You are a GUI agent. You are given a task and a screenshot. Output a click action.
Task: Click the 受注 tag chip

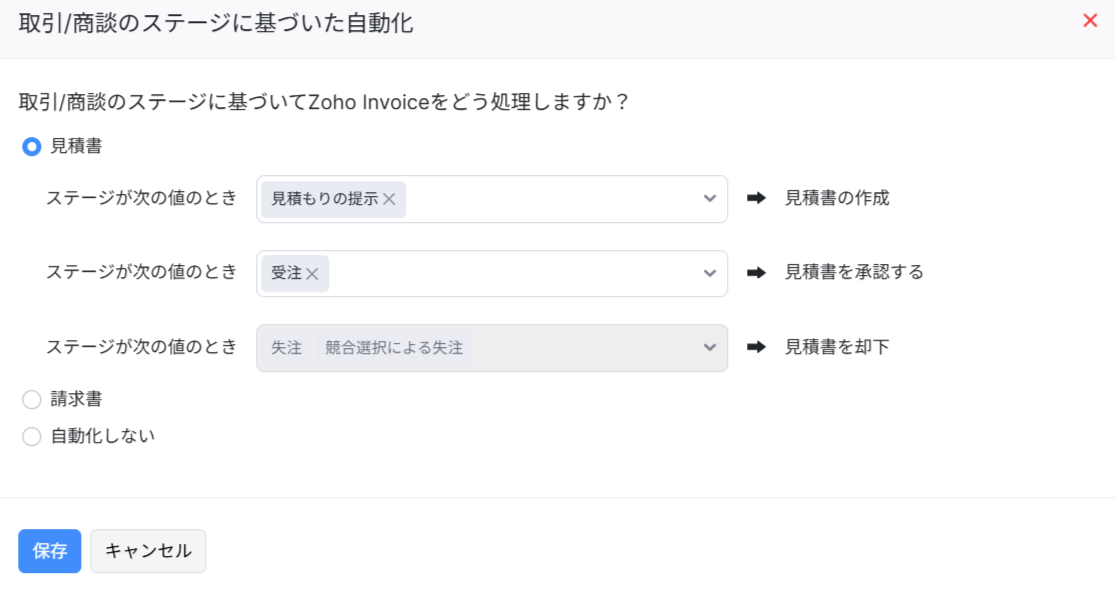coord(286,273)
